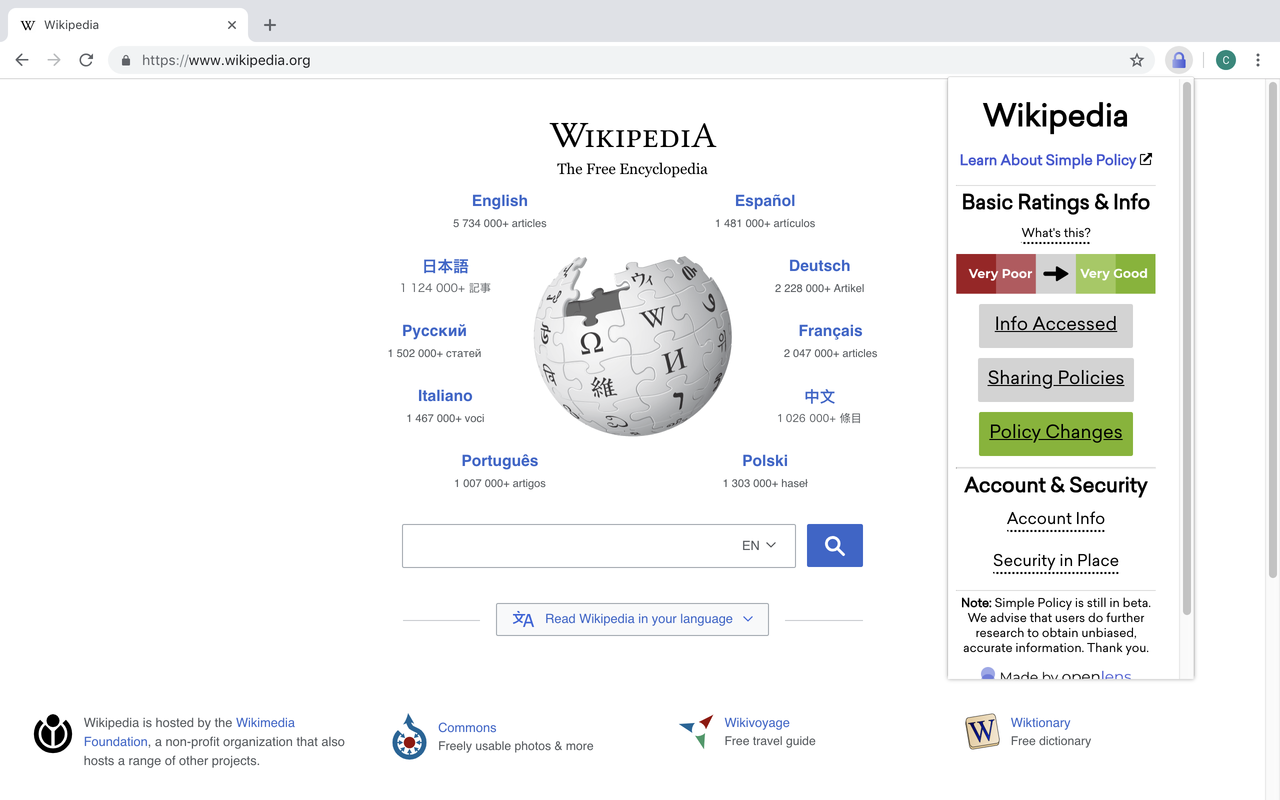Click the popup panel vertical scrollbar
1280x800 pixels.
point(1187,348)
